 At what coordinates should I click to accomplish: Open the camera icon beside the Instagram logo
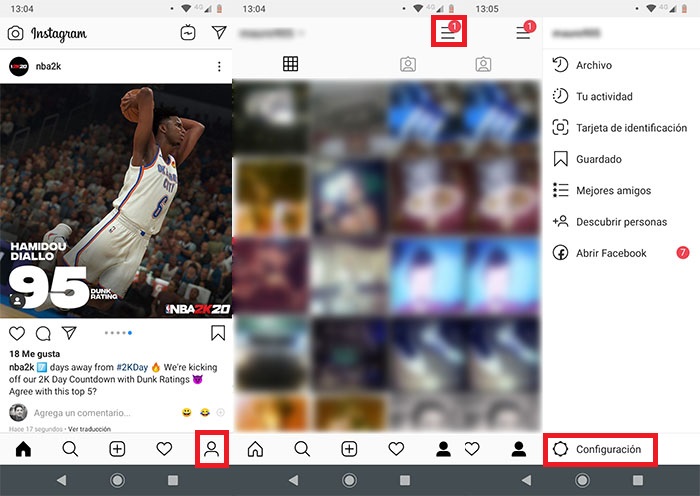click(16, 33)
